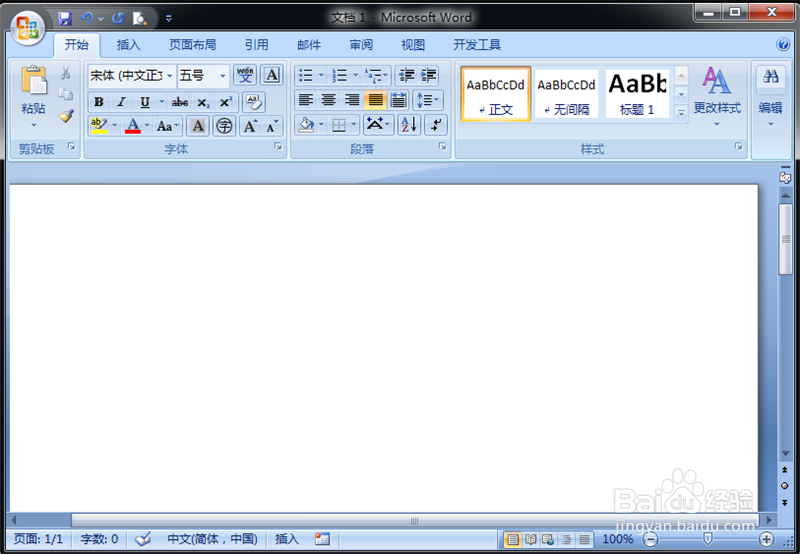Image resolution: width=800 pixels, height=554 pixels.
Task: Open the Change Case Aa dropdown
Action: [168, 125]
